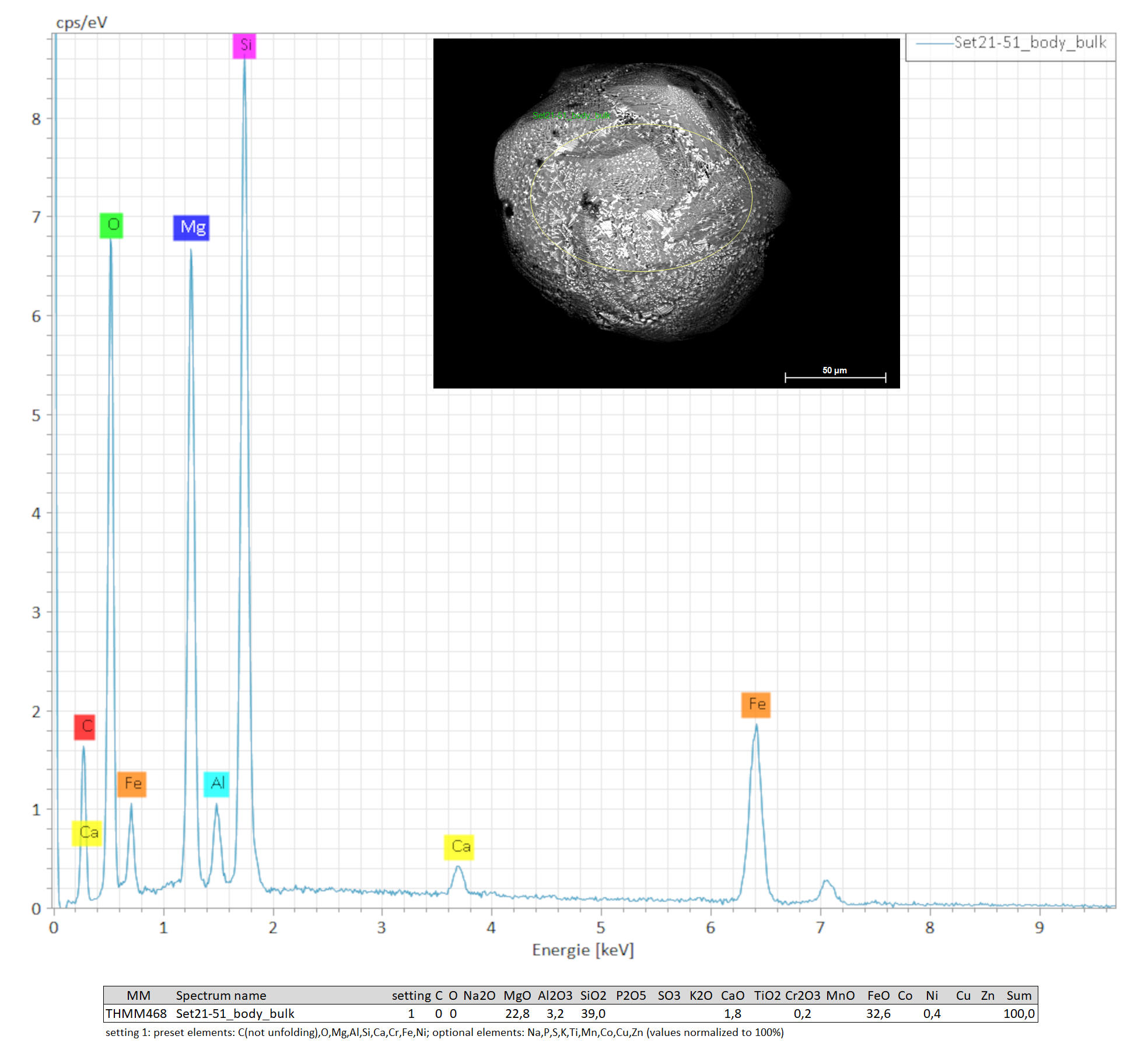The image size is (1134, 1064).
Task: Select the THMM468 table cell
Action: [x=136, y=1014]
